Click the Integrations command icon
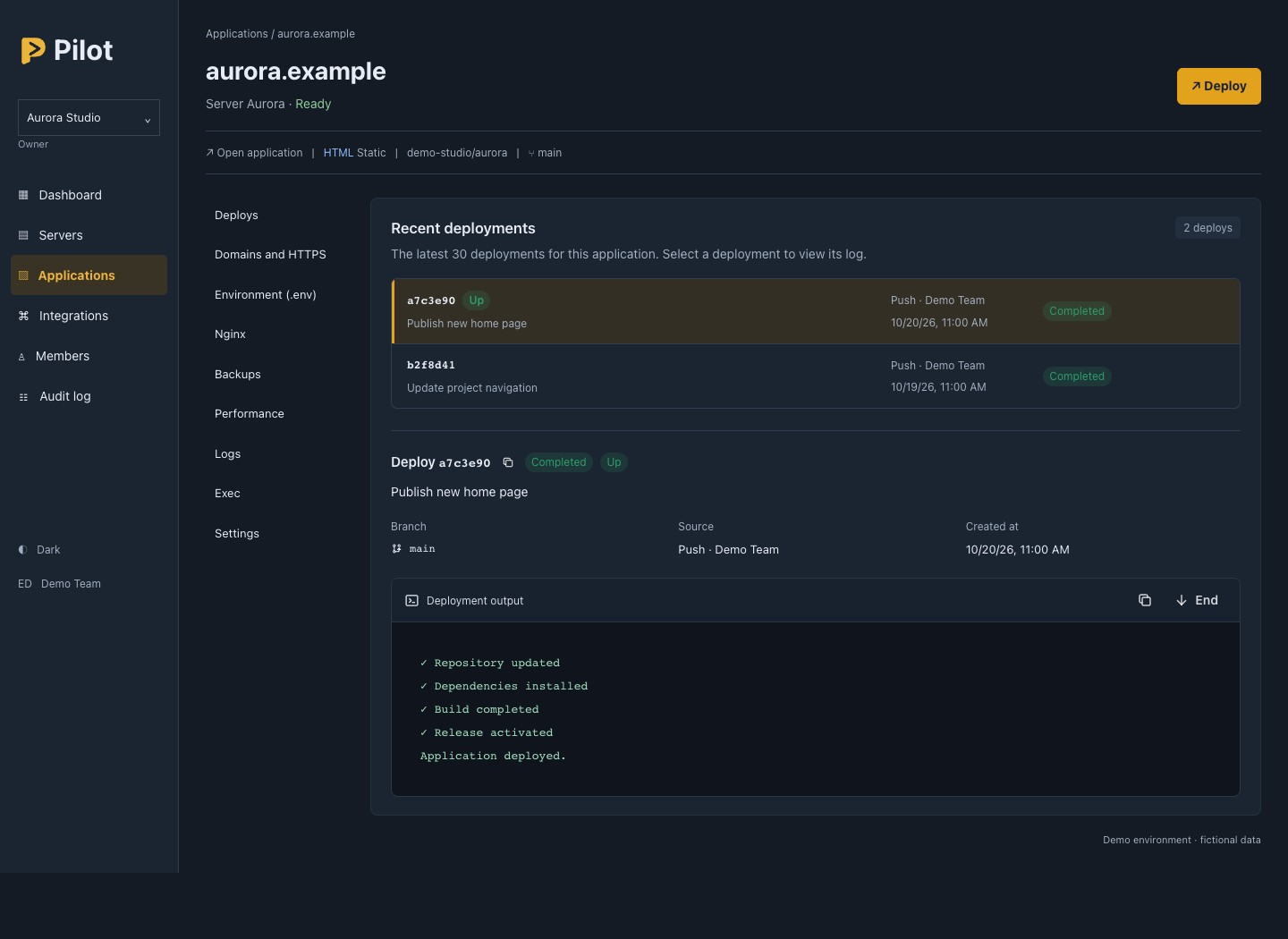 [x=23, y=316]
